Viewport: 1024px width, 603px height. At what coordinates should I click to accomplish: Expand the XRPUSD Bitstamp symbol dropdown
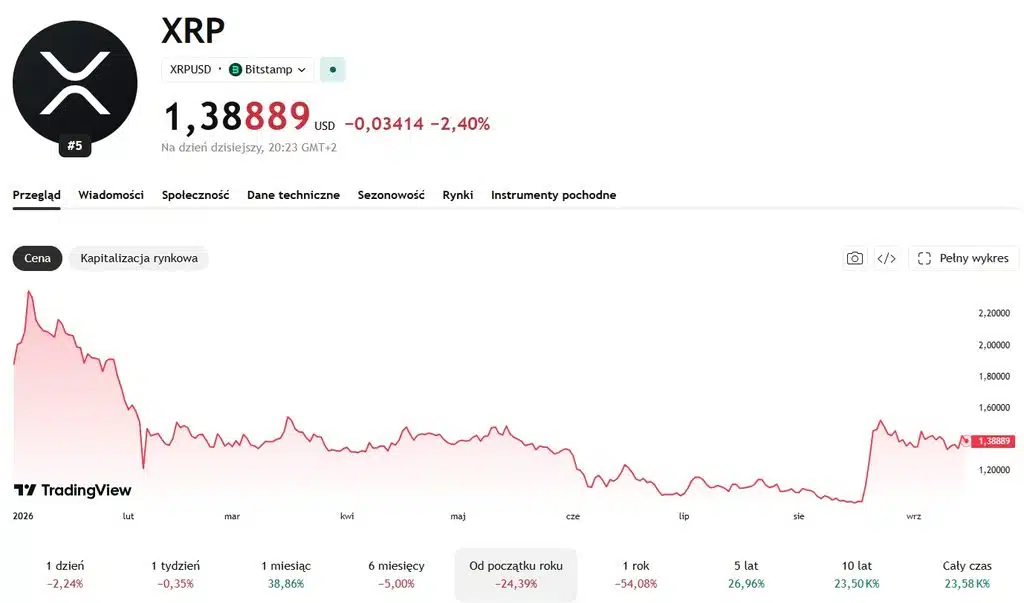tap(238, 69)
